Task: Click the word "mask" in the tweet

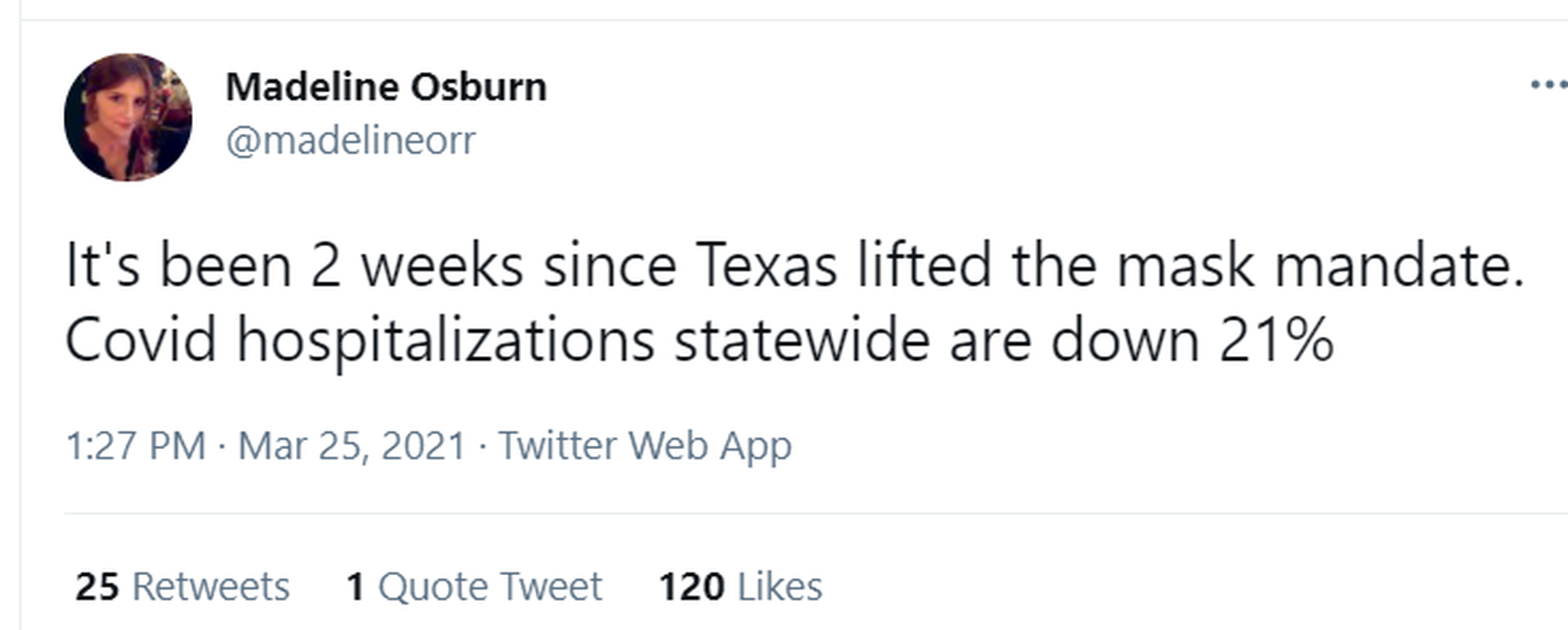Action: (x=1185, y=265)
